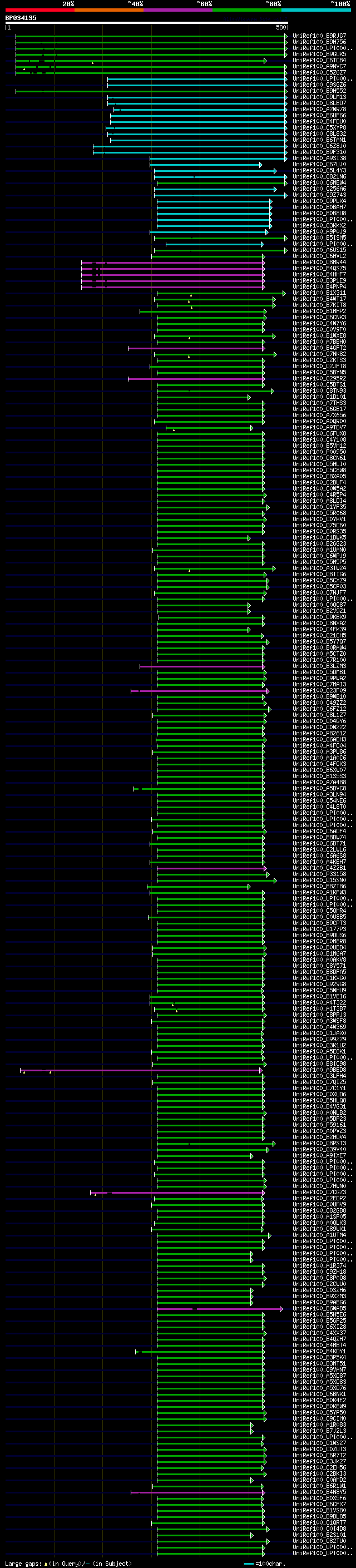Select hit label UniRef100_Q9LM13
Image resolution: width=356 pixels, height=1568 pixels.
pos(319,97)
